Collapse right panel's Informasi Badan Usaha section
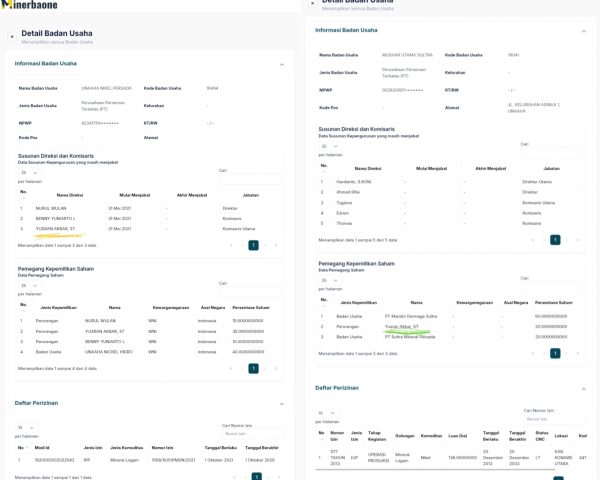 point(582,30)
